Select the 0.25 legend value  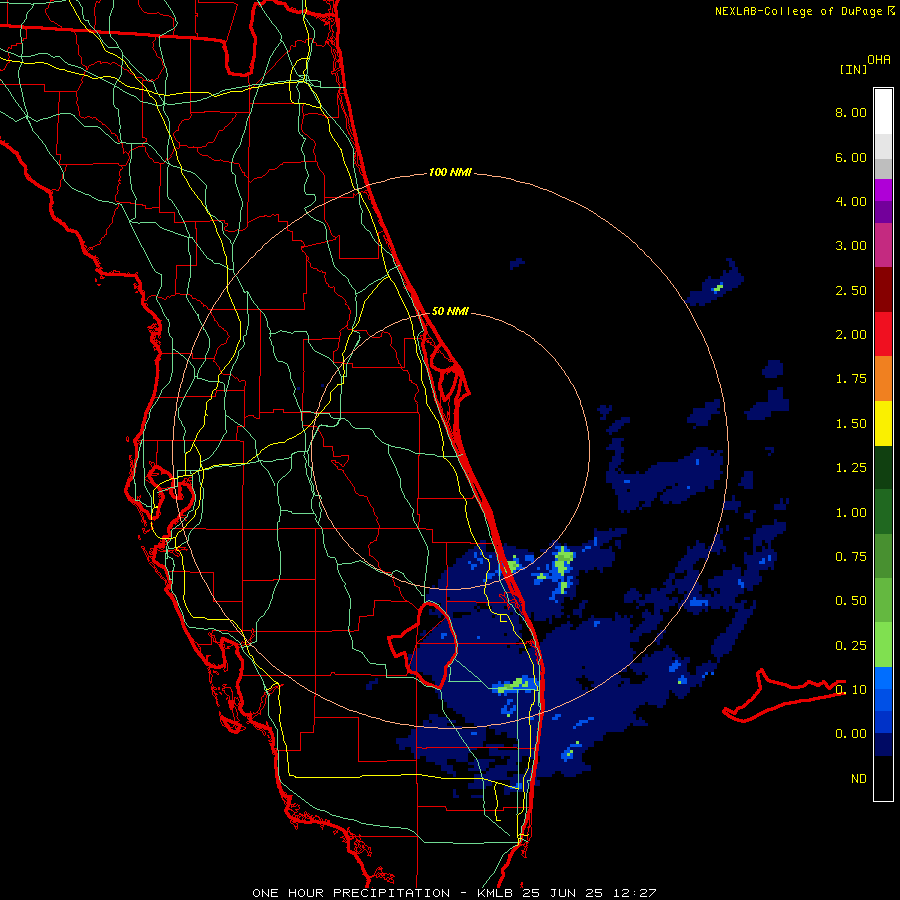coord(851,646)
